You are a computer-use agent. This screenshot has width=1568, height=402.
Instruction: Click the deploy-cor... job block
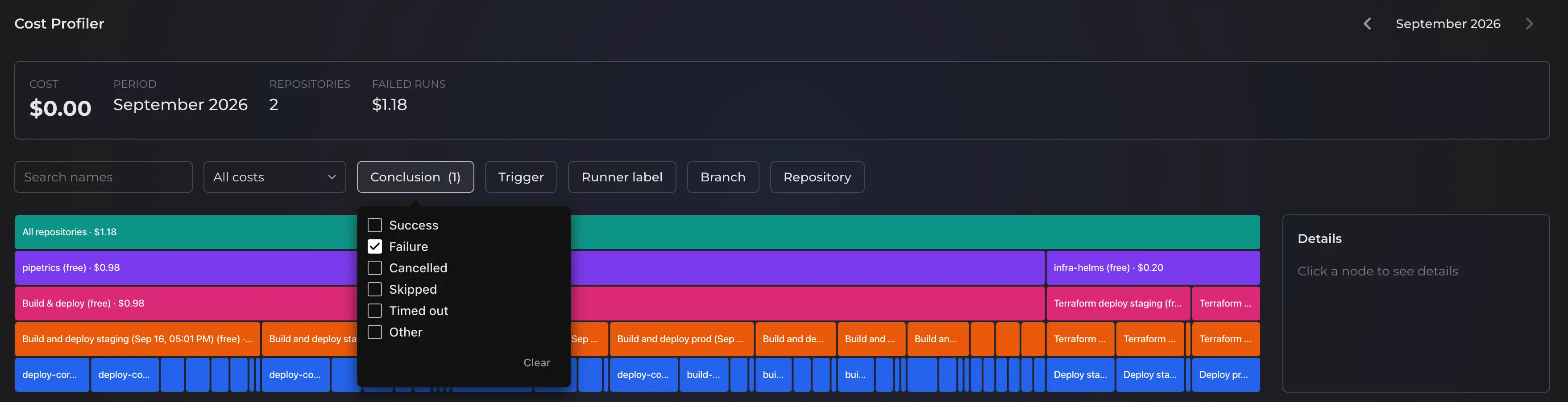pos(52,375)
